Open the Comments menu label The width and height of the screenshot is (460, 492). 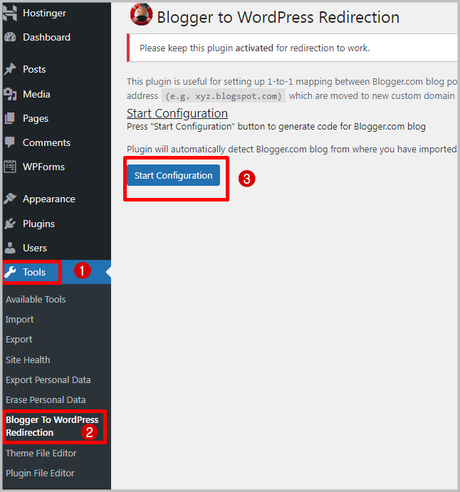(x=47, y=142)
